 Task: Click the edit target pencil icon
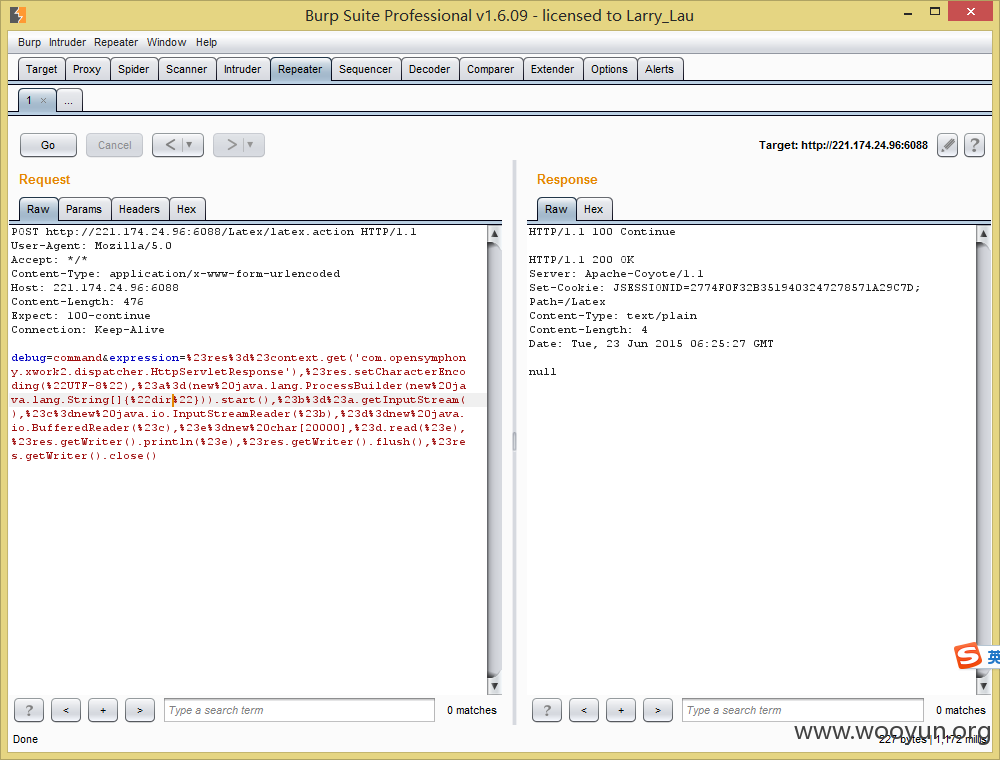coord(948,145)
